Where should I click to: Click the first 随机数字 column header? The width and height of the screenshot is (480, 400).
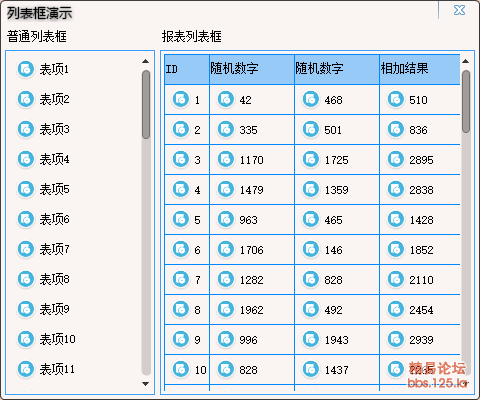(252, 69)
